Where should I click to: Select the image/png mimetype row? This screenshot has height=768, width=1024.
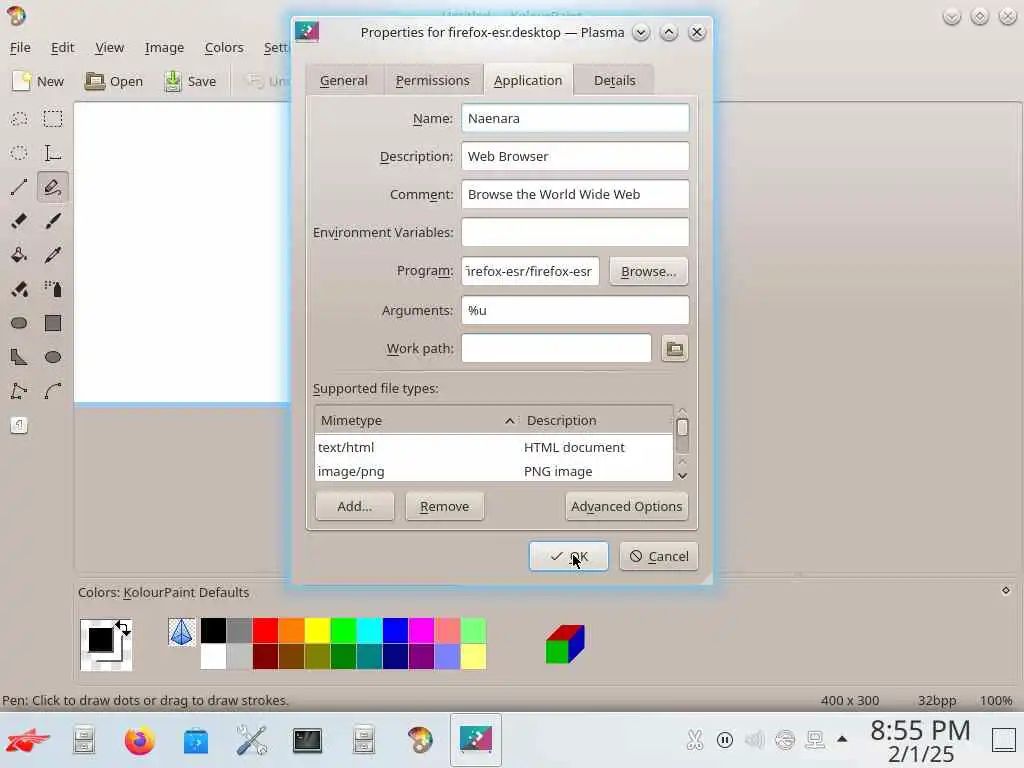pyautogui.click(x=494, y=472)
